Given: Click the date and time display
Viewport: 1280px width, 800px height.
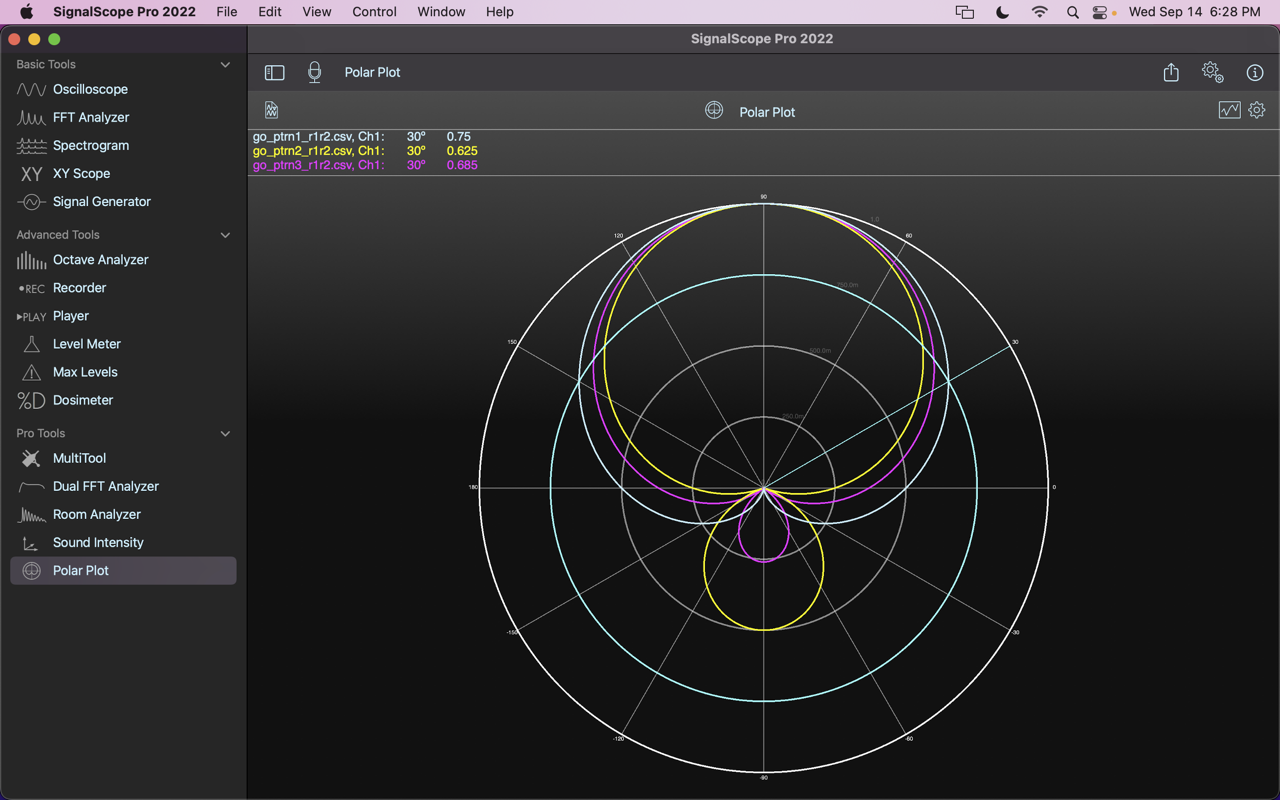Looking at the screenshot, I should click(x=1195, y=12).
